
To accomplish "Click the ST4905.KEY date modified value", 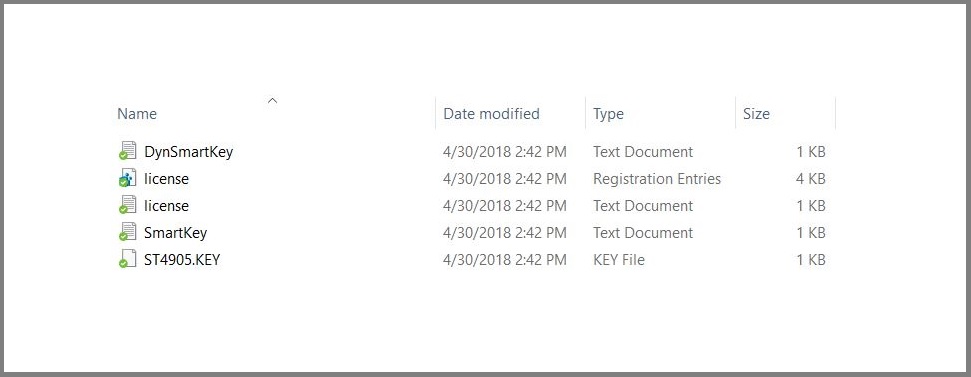I will pyautogui.click(x=505, y=260).
